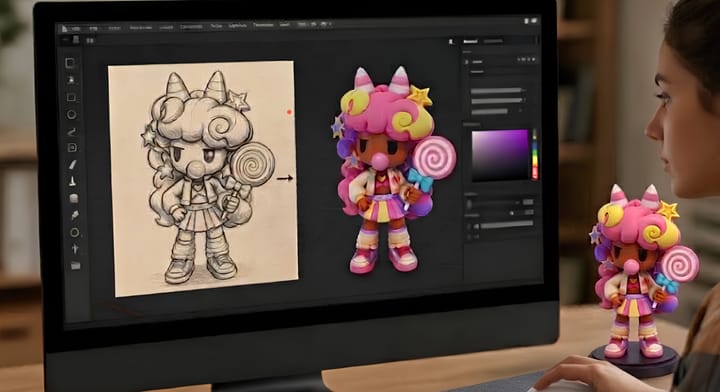Click the top gray bar above the color picker
720x392 pixels.
(496, 91)
